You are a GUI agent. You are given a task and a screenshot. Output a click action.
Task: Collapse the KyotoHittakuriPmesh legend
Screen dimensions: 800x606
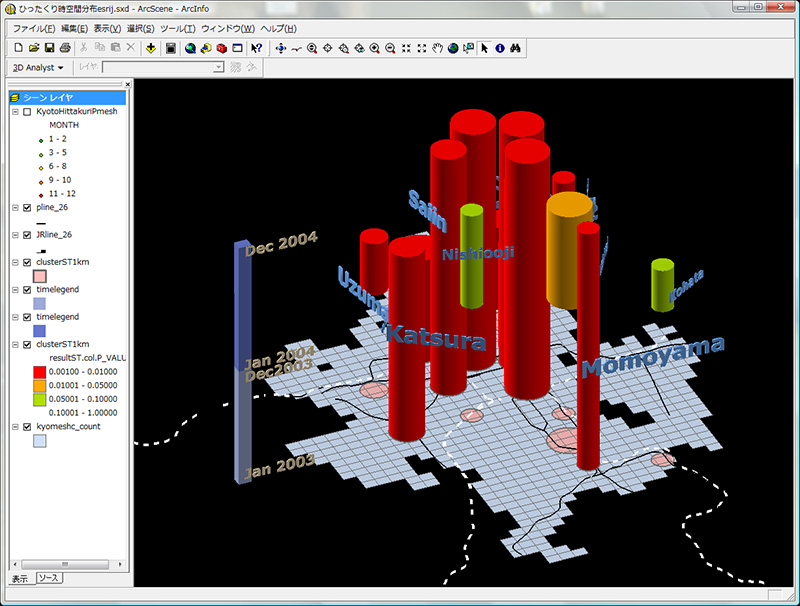15,112
